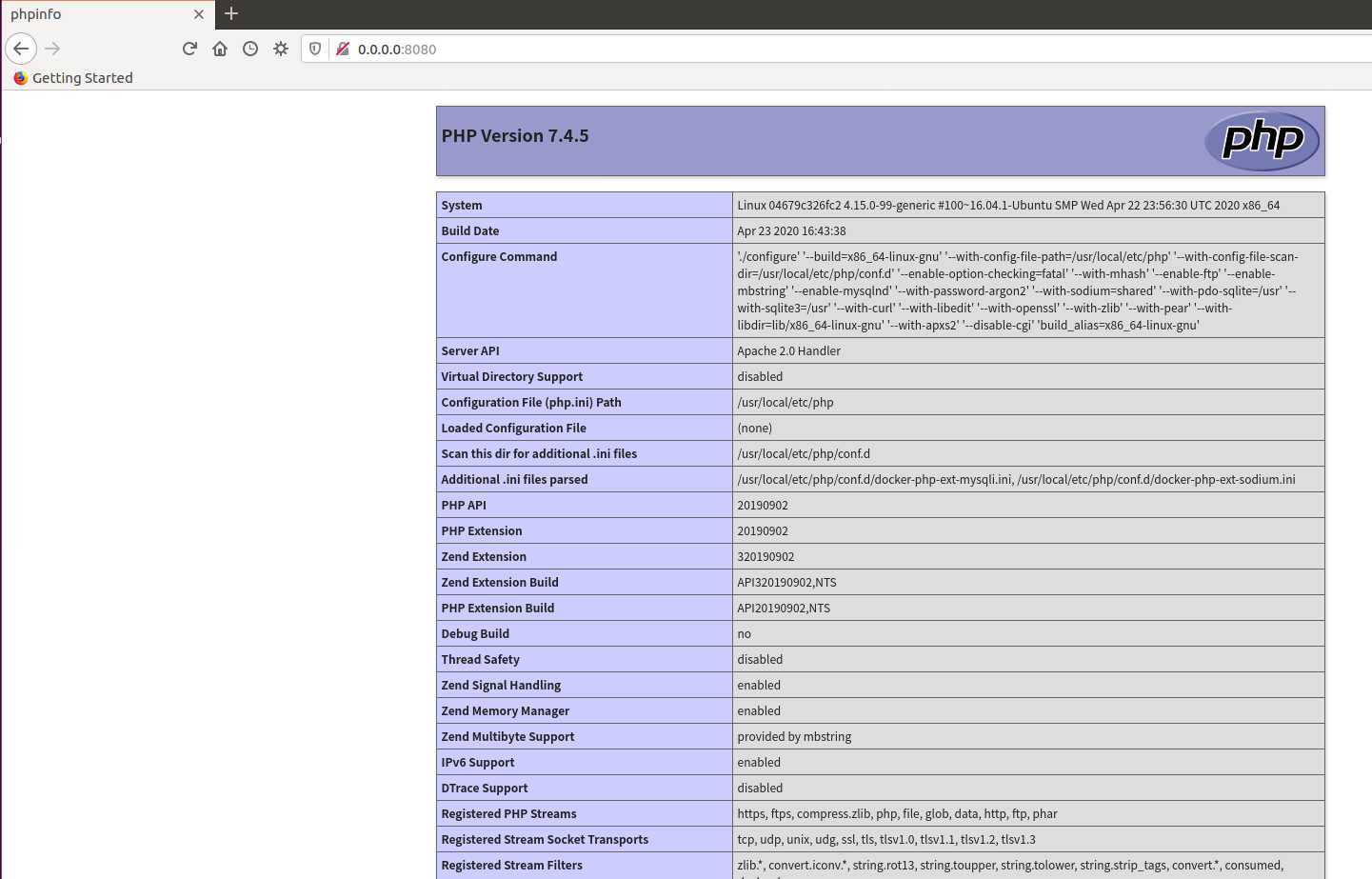Go to the browser home page

220,49
